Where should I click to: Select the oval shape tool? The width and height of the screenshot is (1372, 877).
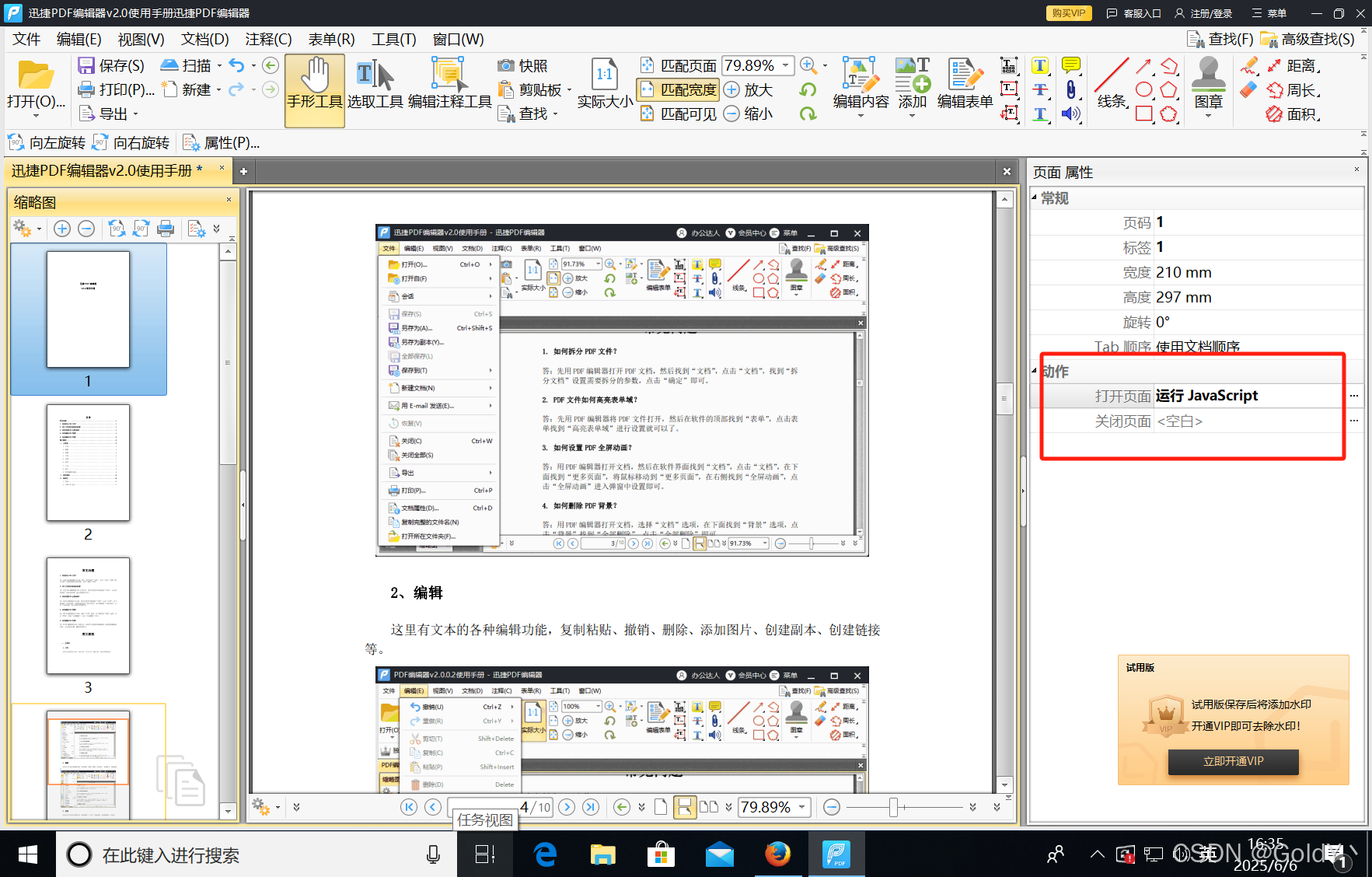click(1143, 90)
